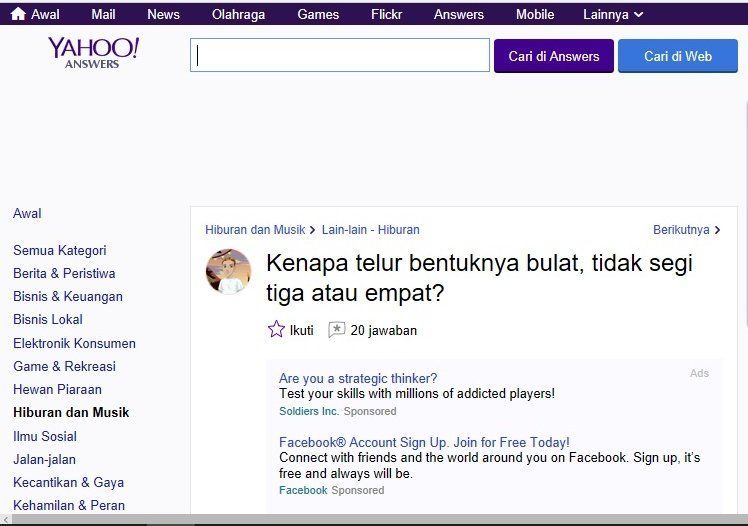Click the Cari di Answers button
Viewport: 748px width, 526px height.
coord(554,56)
